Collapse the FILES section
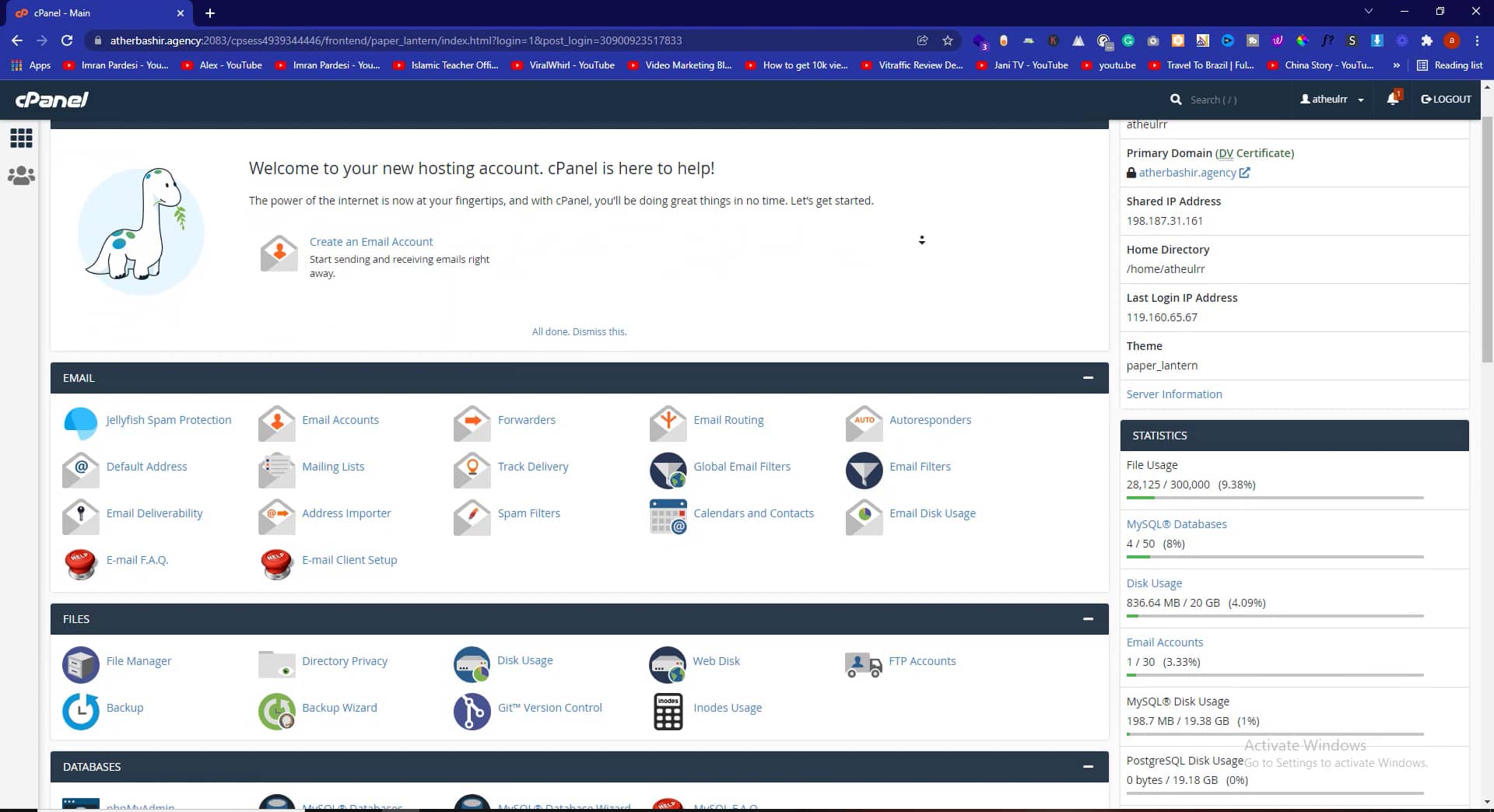The width and height of the screenshot is (1494, 812). (x=1088, y=619)
